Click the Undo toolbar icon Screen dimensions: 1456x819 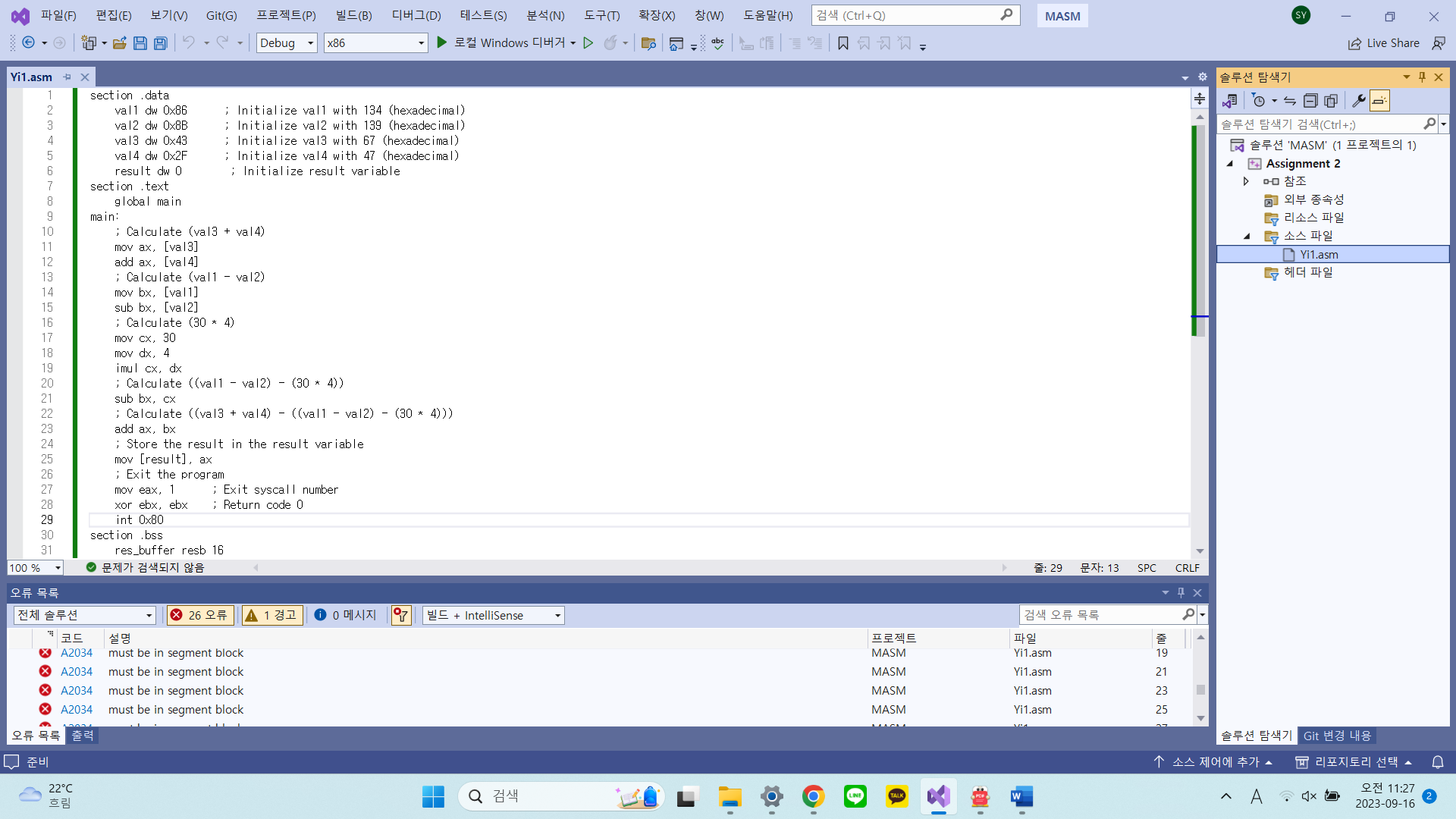coord(190,42)
